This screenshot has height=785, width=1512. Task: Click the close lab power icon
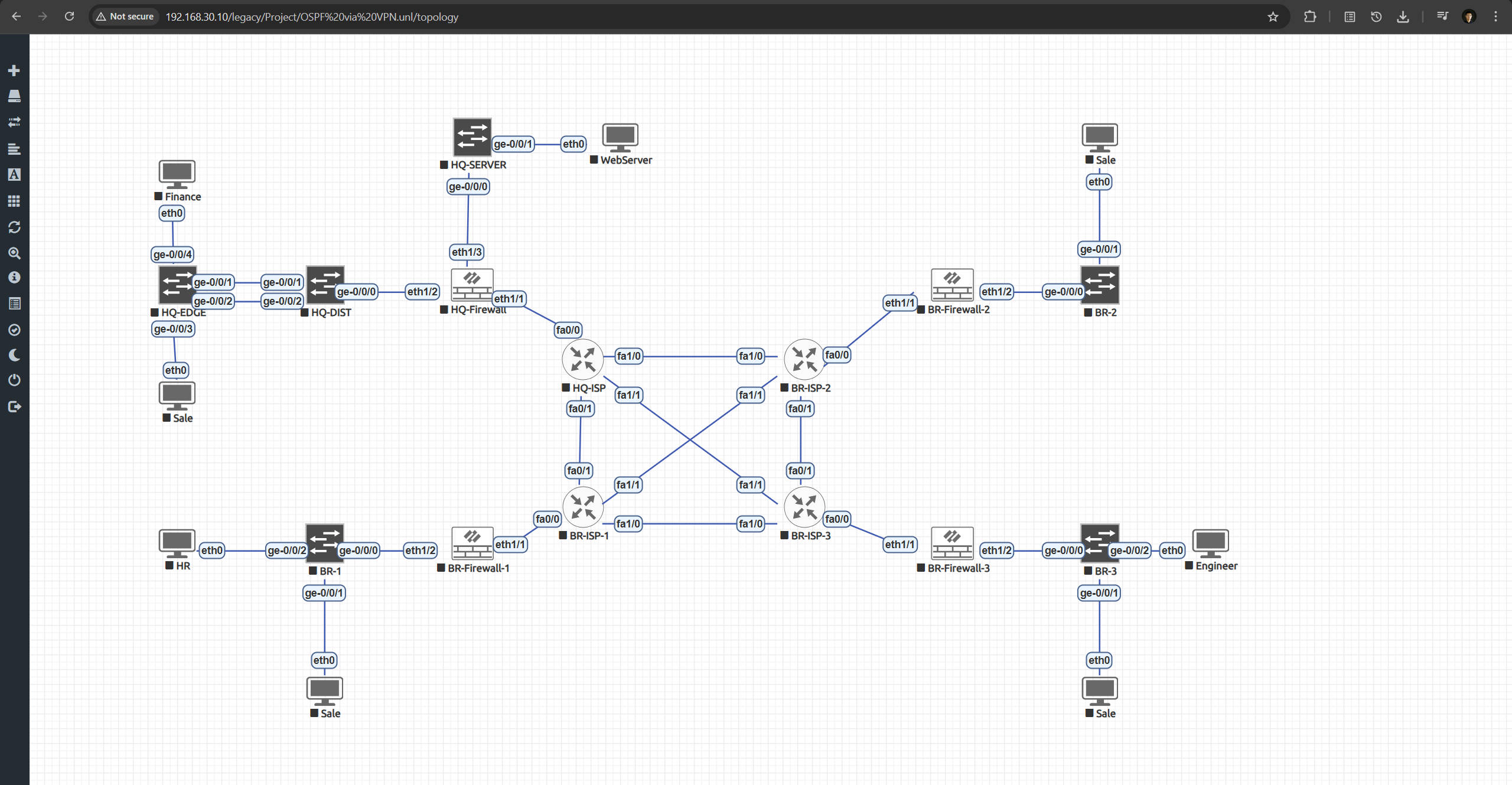[x=14, y=380]
